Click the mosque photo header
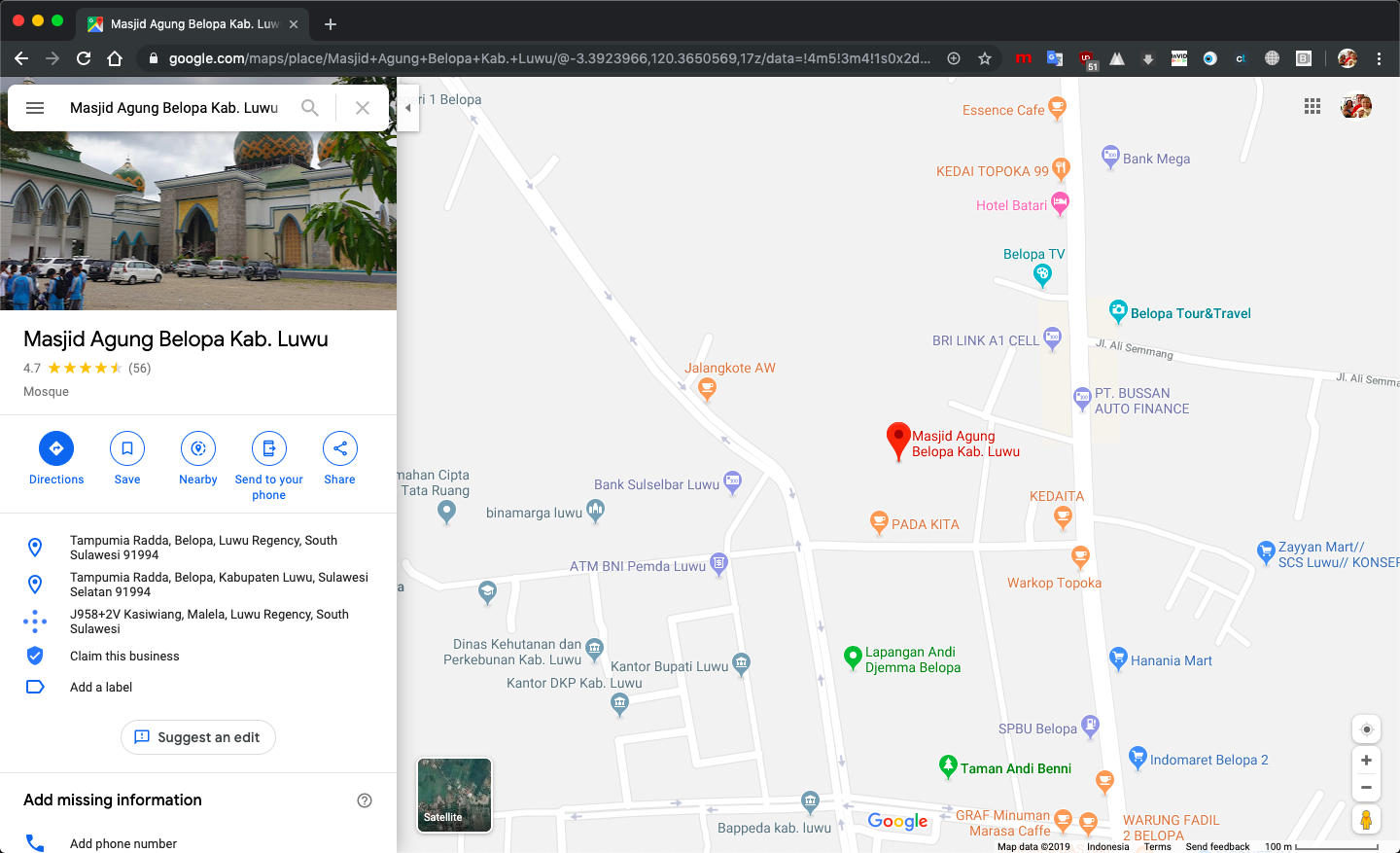Viewport: 1400px width, 853px height. 198,221
